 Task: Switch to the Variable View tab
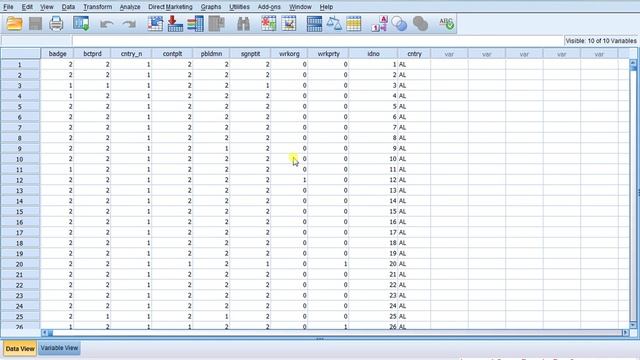(59, 348)
